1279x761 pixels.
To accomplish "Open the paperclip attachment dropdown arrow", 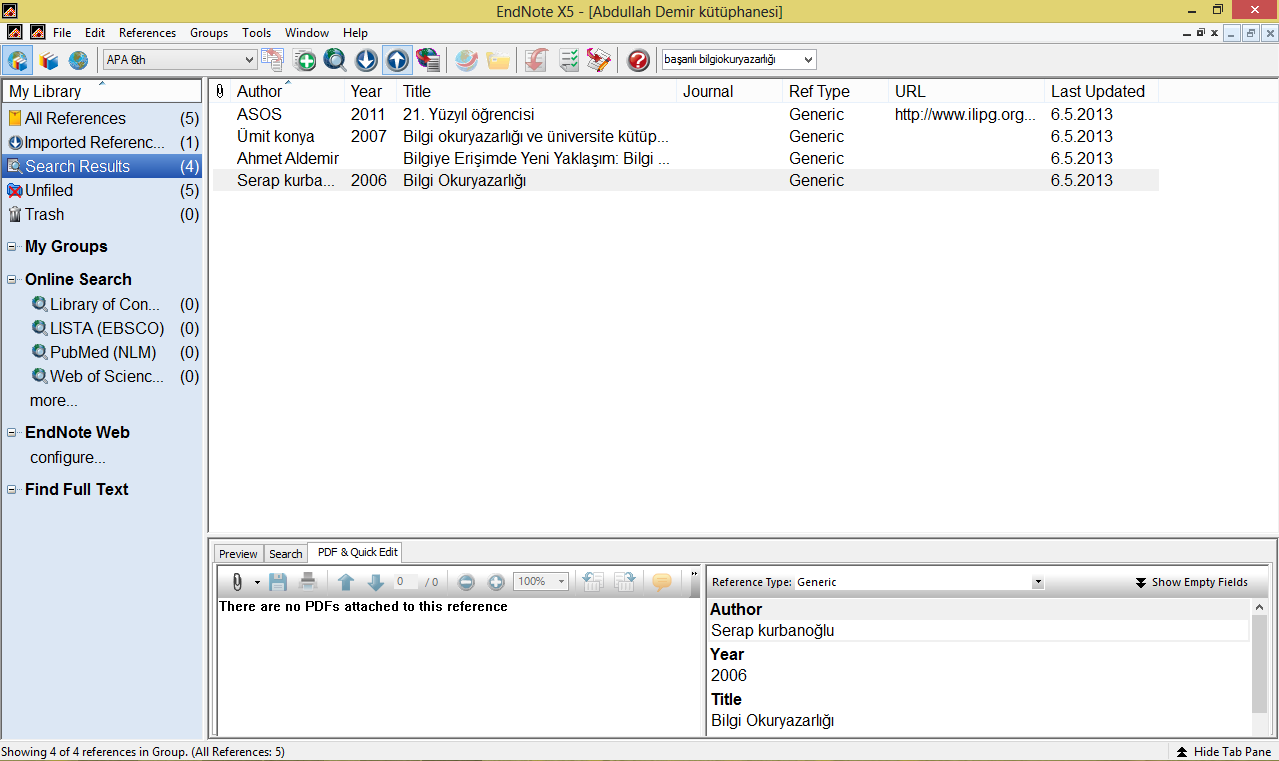I will coord(257,582).
